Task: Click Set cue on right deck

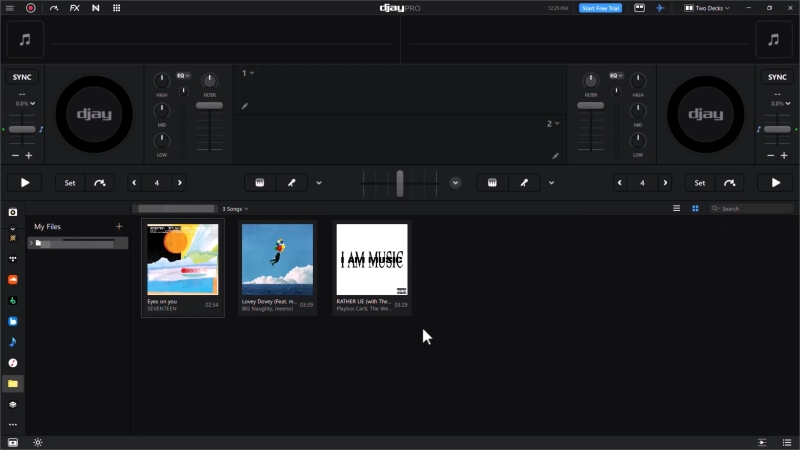Action: [x=699, y=183]
